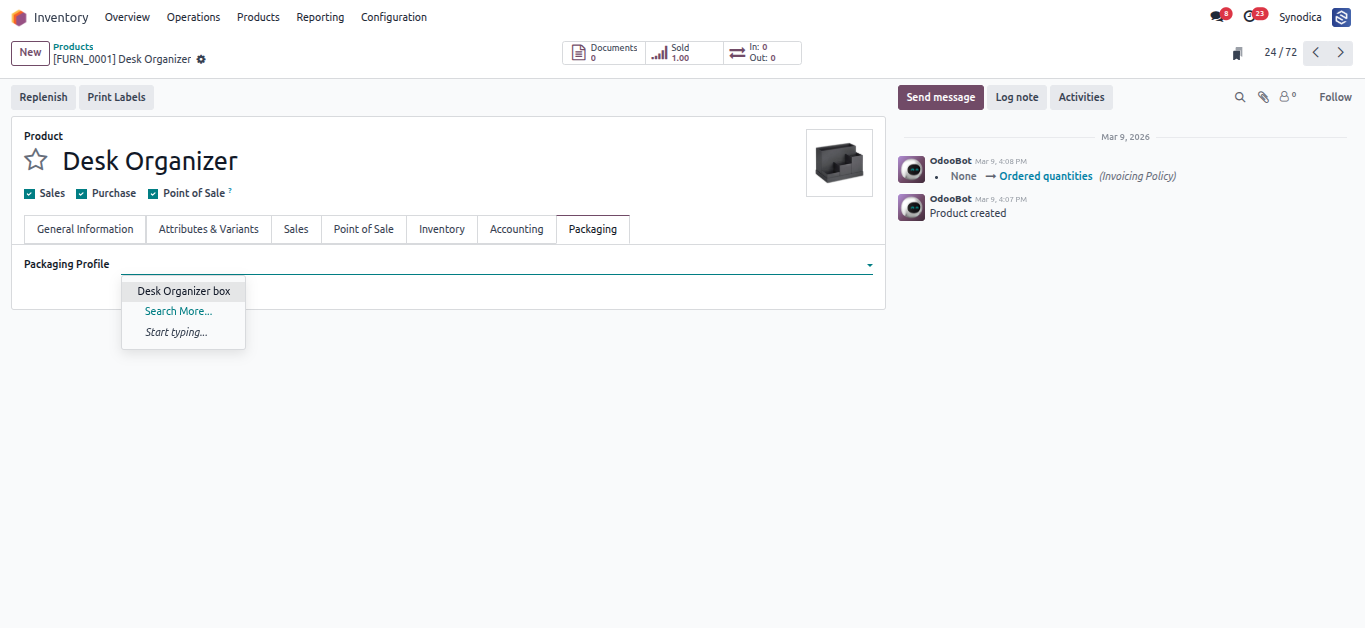Choose Search More... in dropdown
Image resolution: width=1365 pixels, height=628 pixels.
pos(178,311)
